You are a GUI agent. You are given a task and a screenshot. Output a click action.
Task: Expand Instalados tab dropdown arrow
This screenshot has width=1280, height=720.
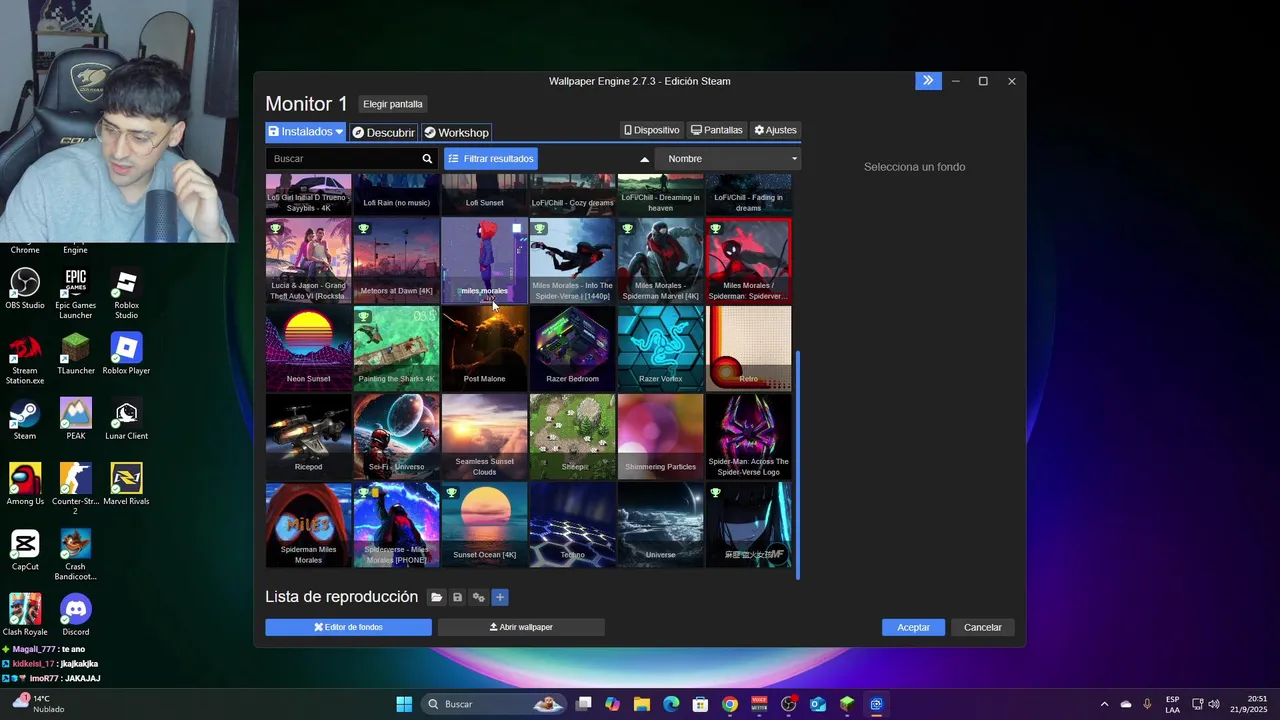pos(339,132)
